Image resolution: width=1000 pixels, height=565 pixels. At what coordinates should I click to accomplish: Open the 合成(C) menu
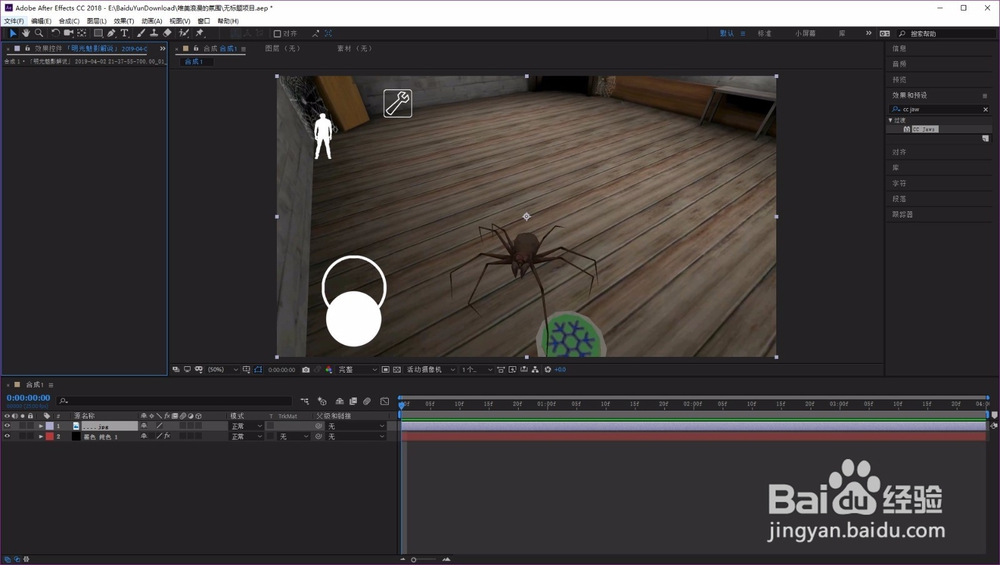(70, 21)
